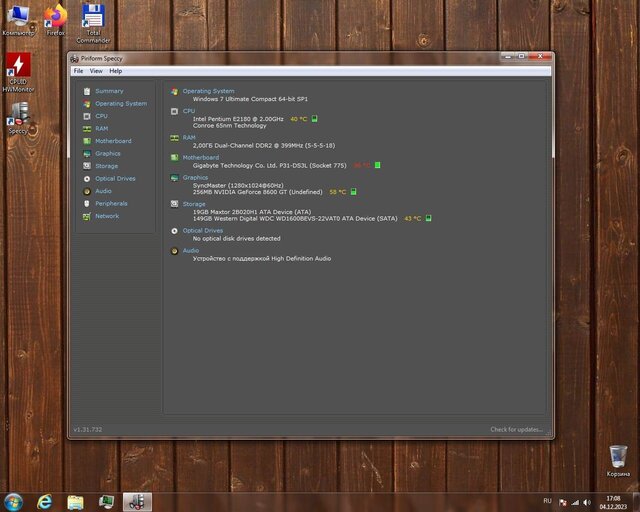This screenshot has height=512, width=640.
Task: Open the Peripherals section in sidebar
Action: pyautogui.click(x=111, y=204)
